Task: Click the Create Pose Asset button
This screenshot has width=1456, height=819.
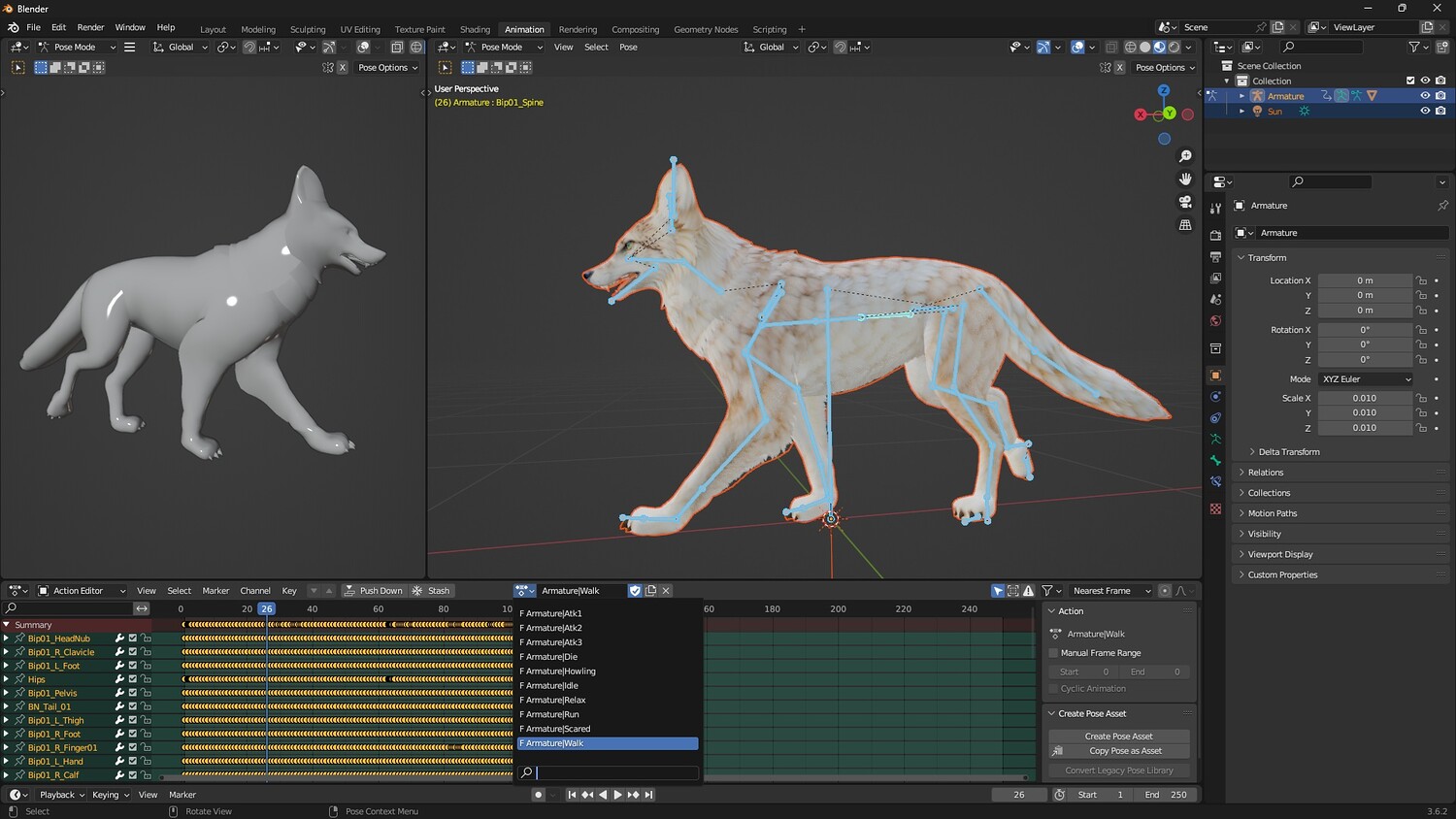Action: click(1118, 737)
